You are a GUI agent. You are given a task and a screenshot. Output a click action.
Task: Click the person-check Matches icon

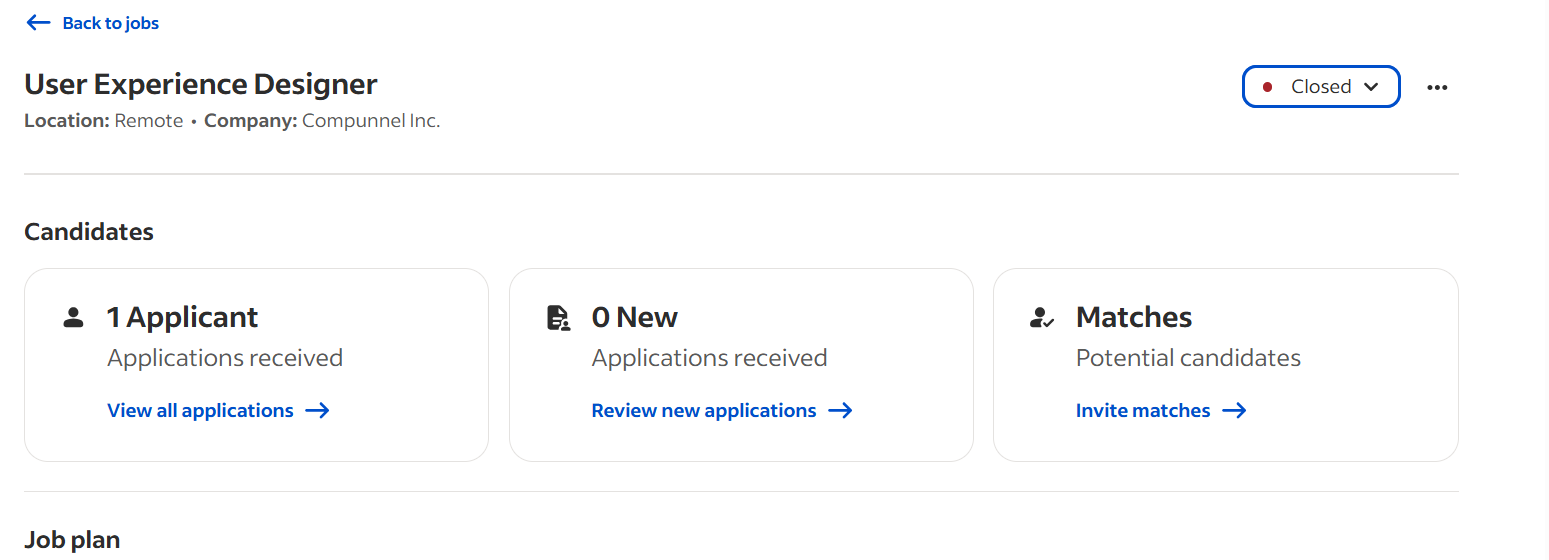(1042, 318)
